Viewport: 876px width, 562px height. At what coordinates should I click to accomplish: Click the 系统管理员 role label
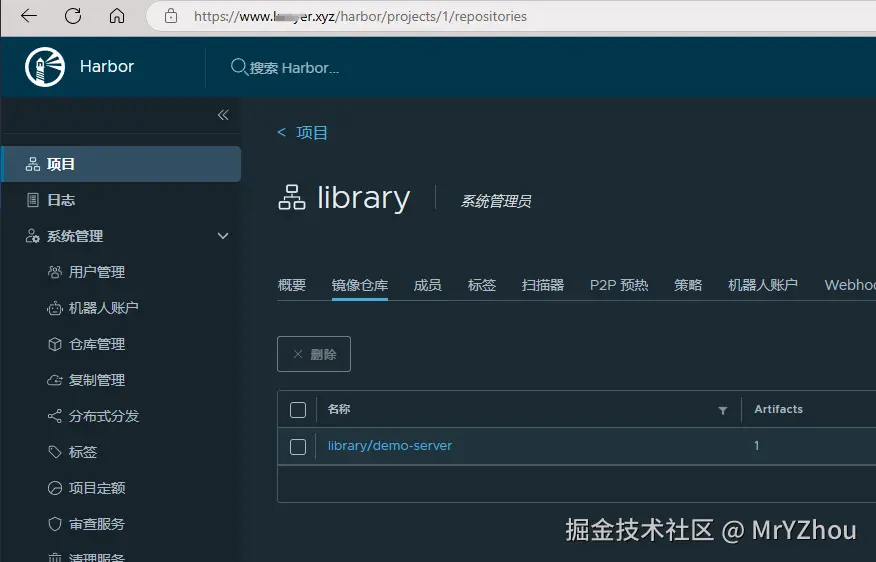tap(496, 201)
